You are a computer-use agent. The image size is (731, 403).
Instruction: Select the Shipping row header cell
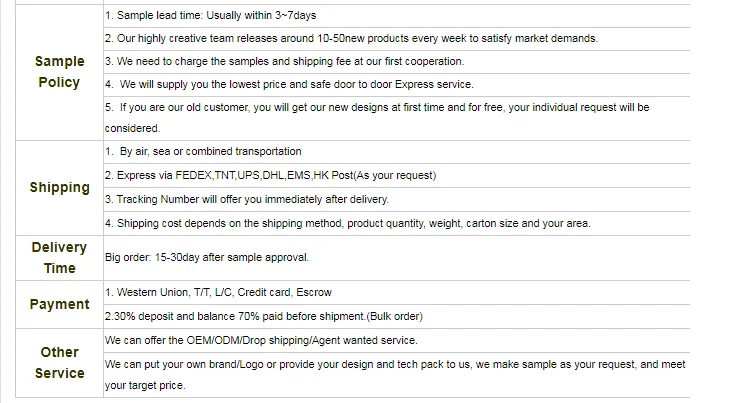point(59,188)
